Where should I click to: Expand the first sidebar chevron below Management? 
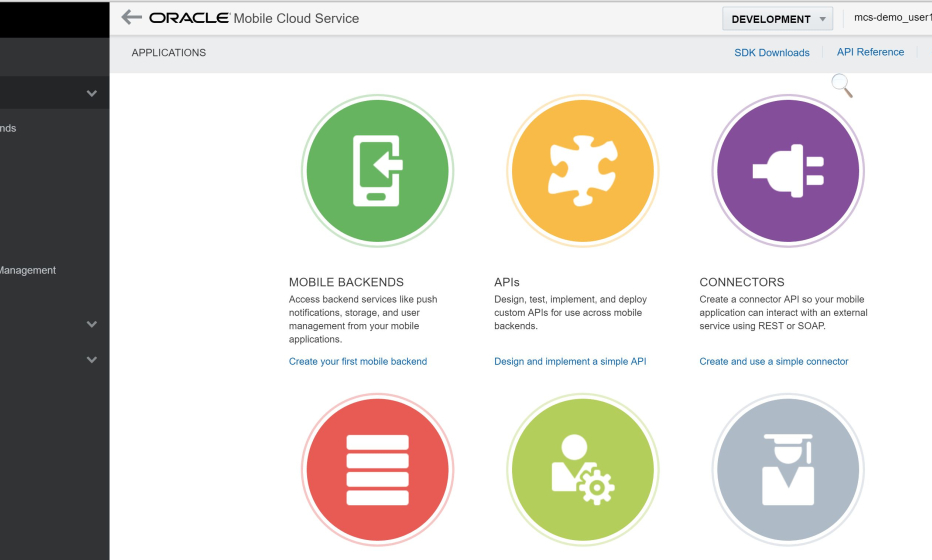coord(92,324)
